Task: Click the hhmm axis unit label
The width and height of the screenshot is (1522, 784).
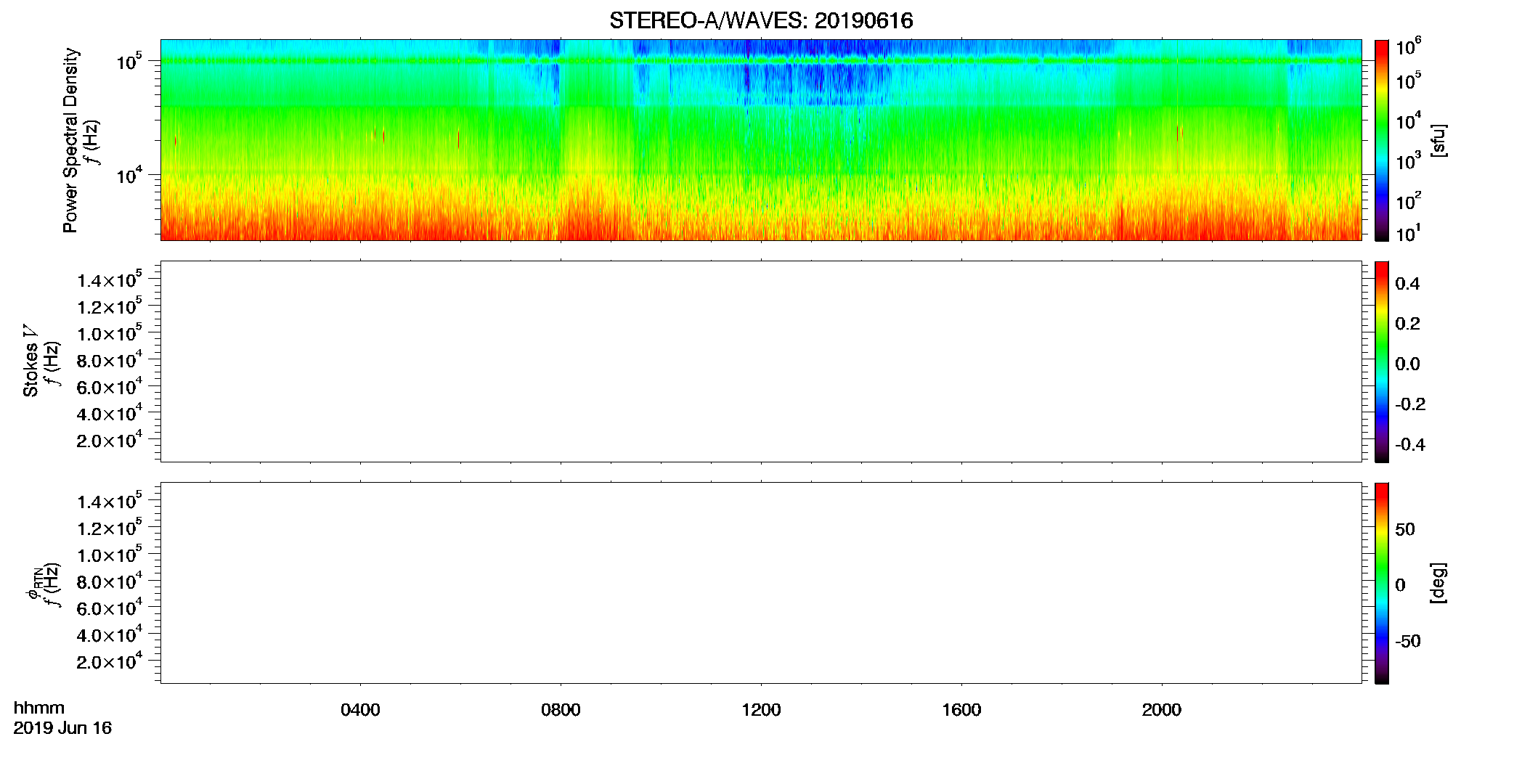Action: pos(39,708)
